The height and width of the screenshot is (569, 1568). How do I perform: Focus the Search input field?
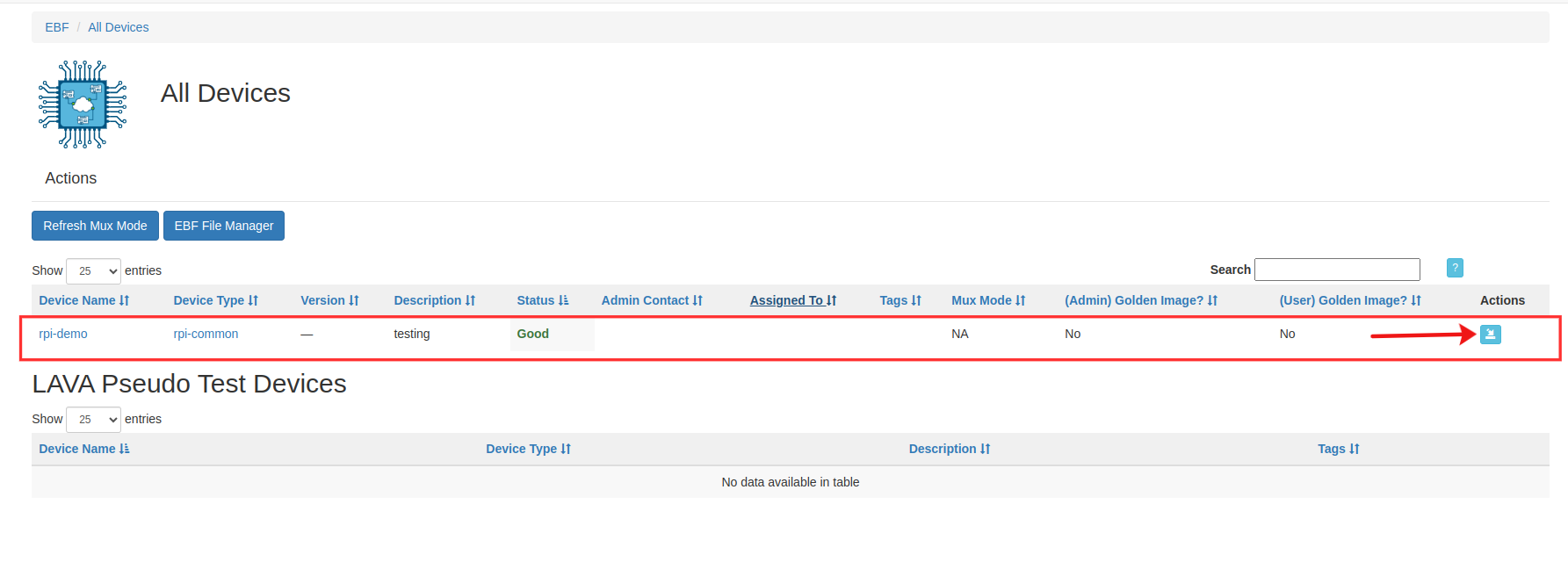1337,270
